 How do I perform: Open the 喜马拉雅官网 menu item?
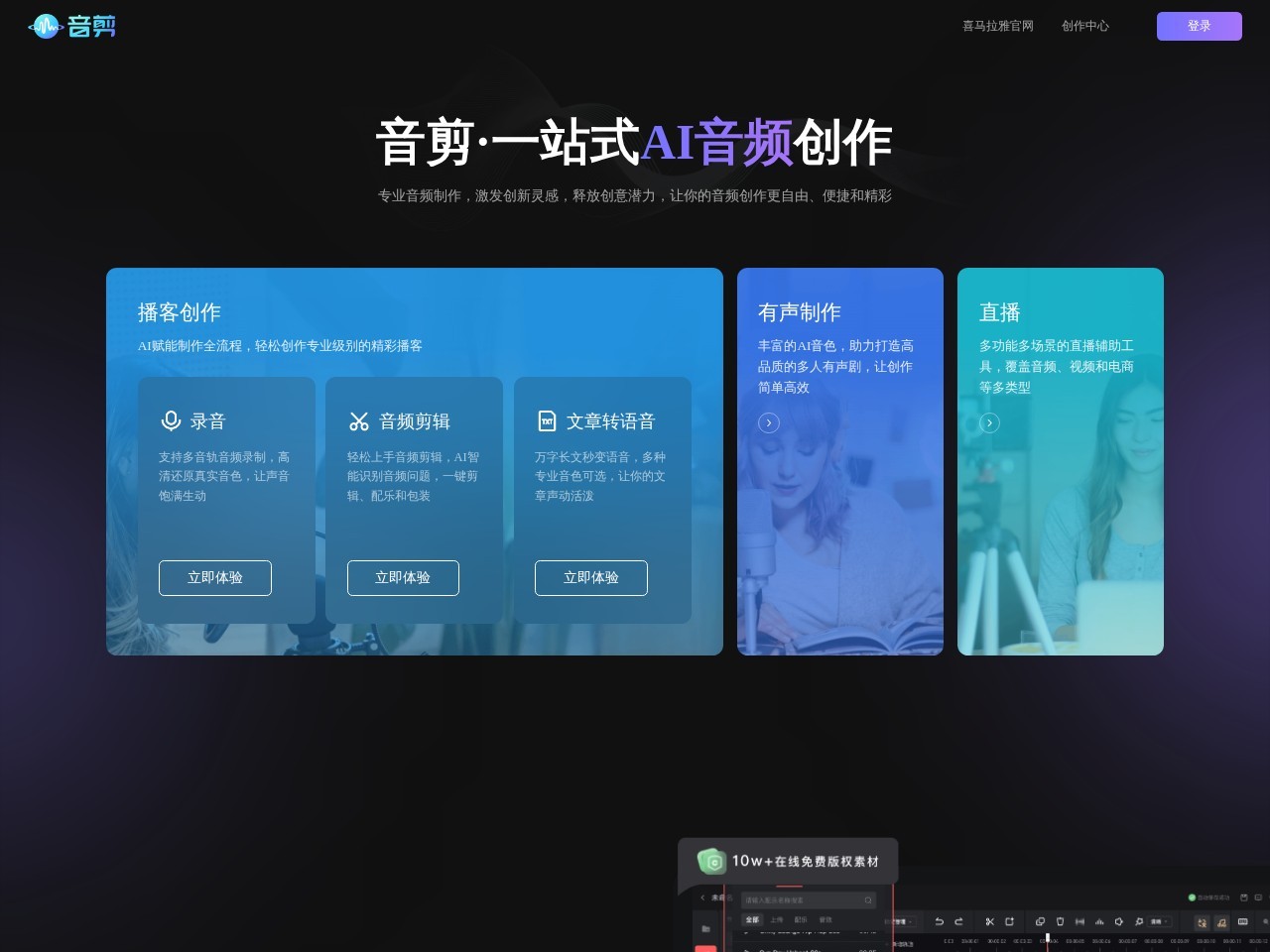point(997,26)
